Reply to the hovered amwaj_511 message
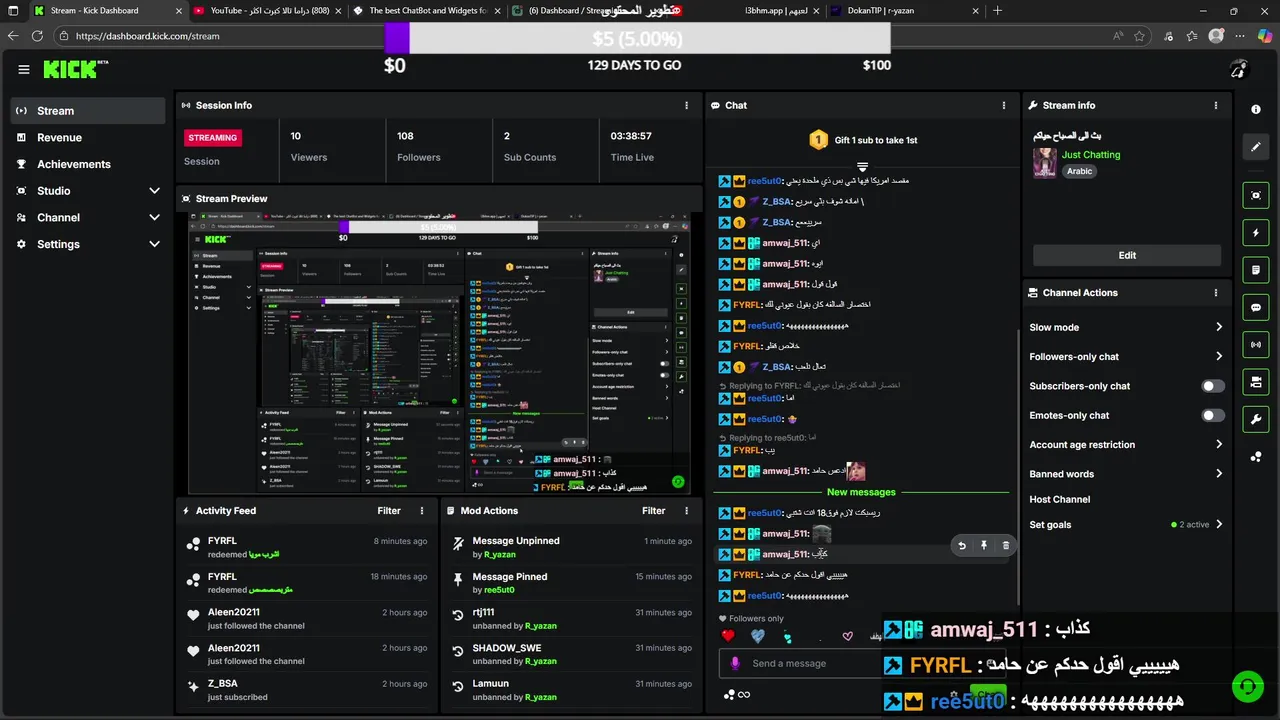This screenshot has height=720, width=1280. [x=962, y=546]
